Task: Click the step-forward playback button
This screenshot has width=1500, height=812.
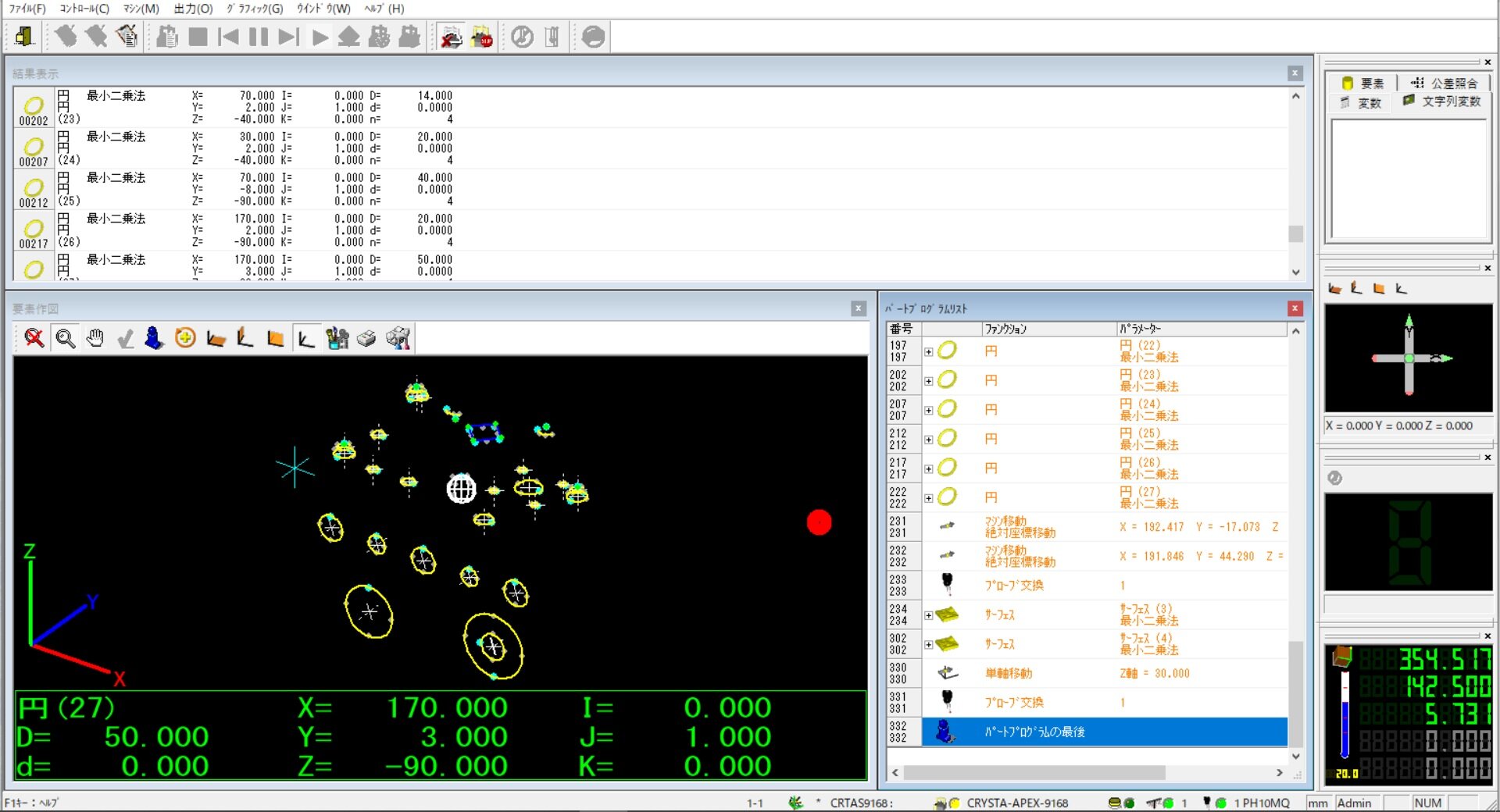Action: pos(289,37)
